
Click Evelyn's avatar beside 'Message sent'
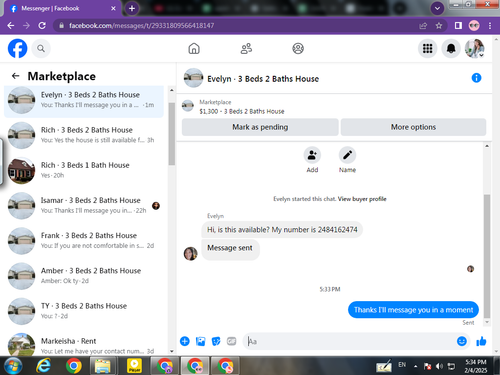click(191, 253)
